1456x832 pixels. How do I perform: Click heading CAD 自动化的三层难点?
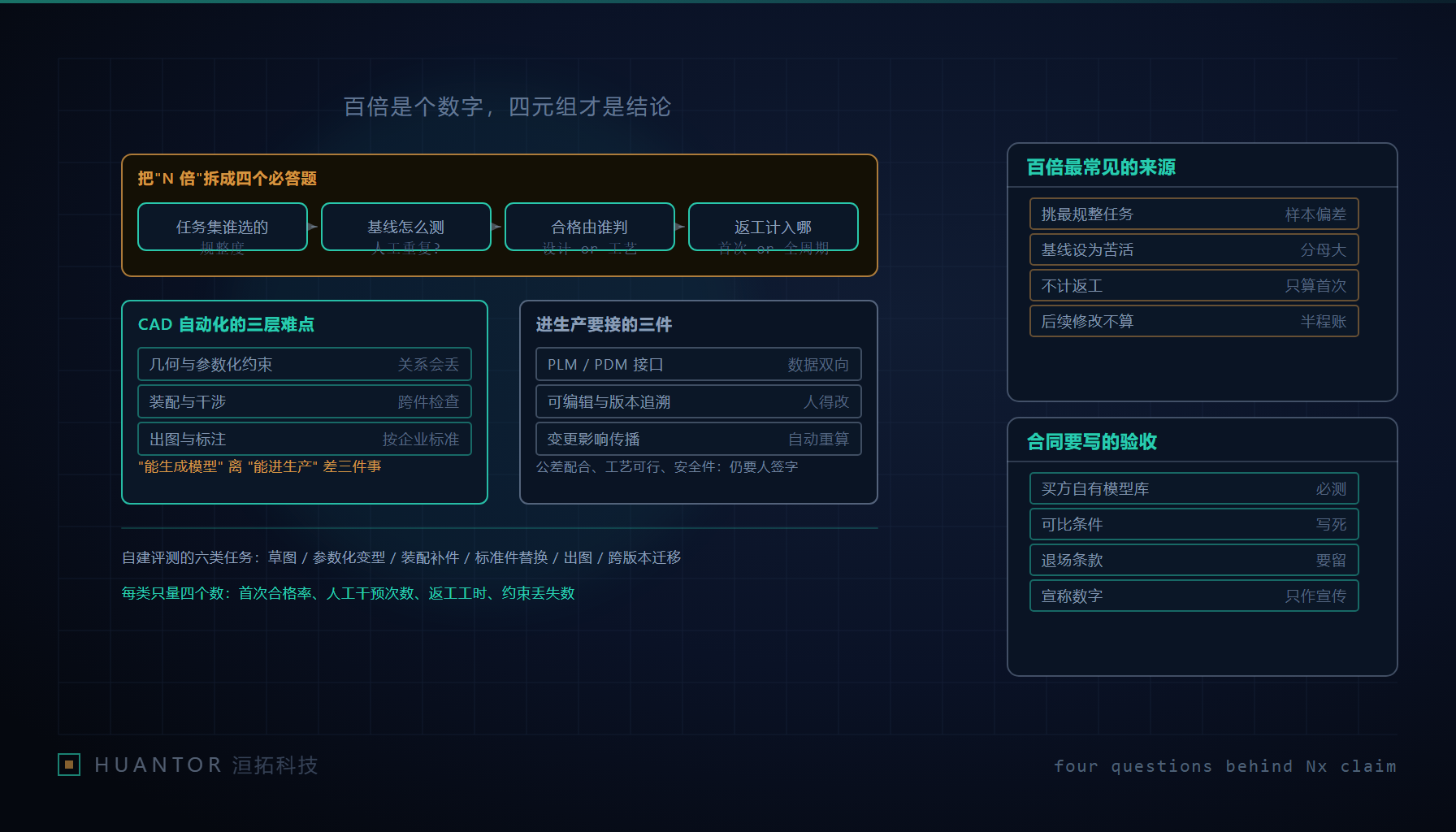(x=226, y=324)
